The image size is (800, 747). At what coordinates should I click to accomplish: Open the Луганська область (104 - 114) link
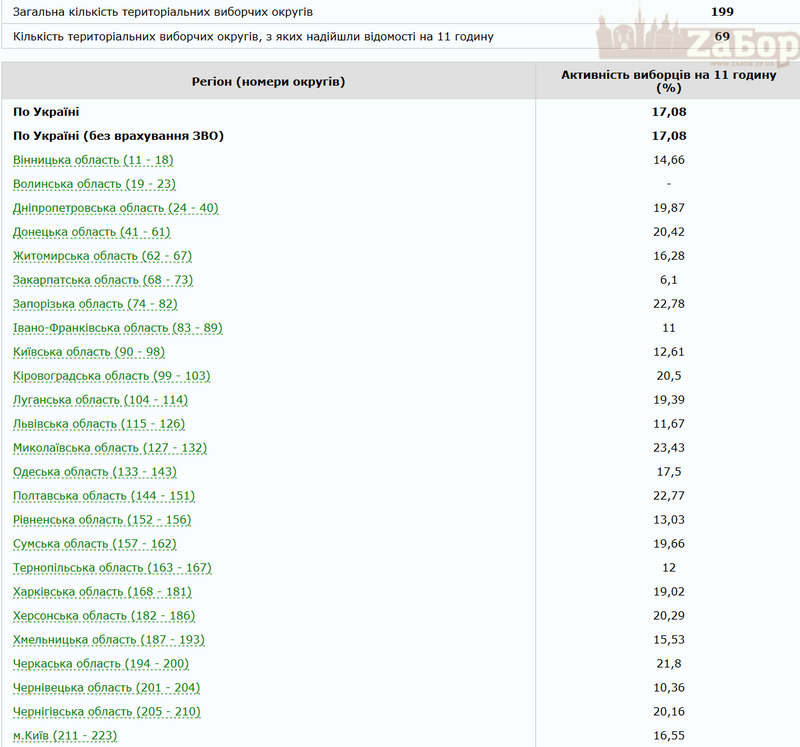point(100,400)
